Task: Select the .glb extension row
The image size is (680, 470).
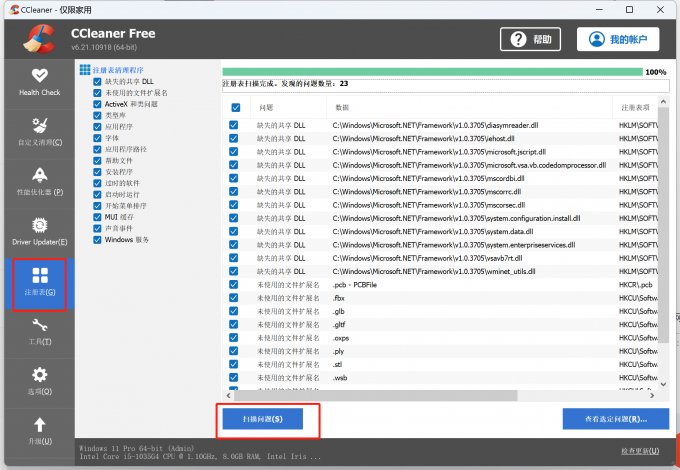Action: coord(441,311)
